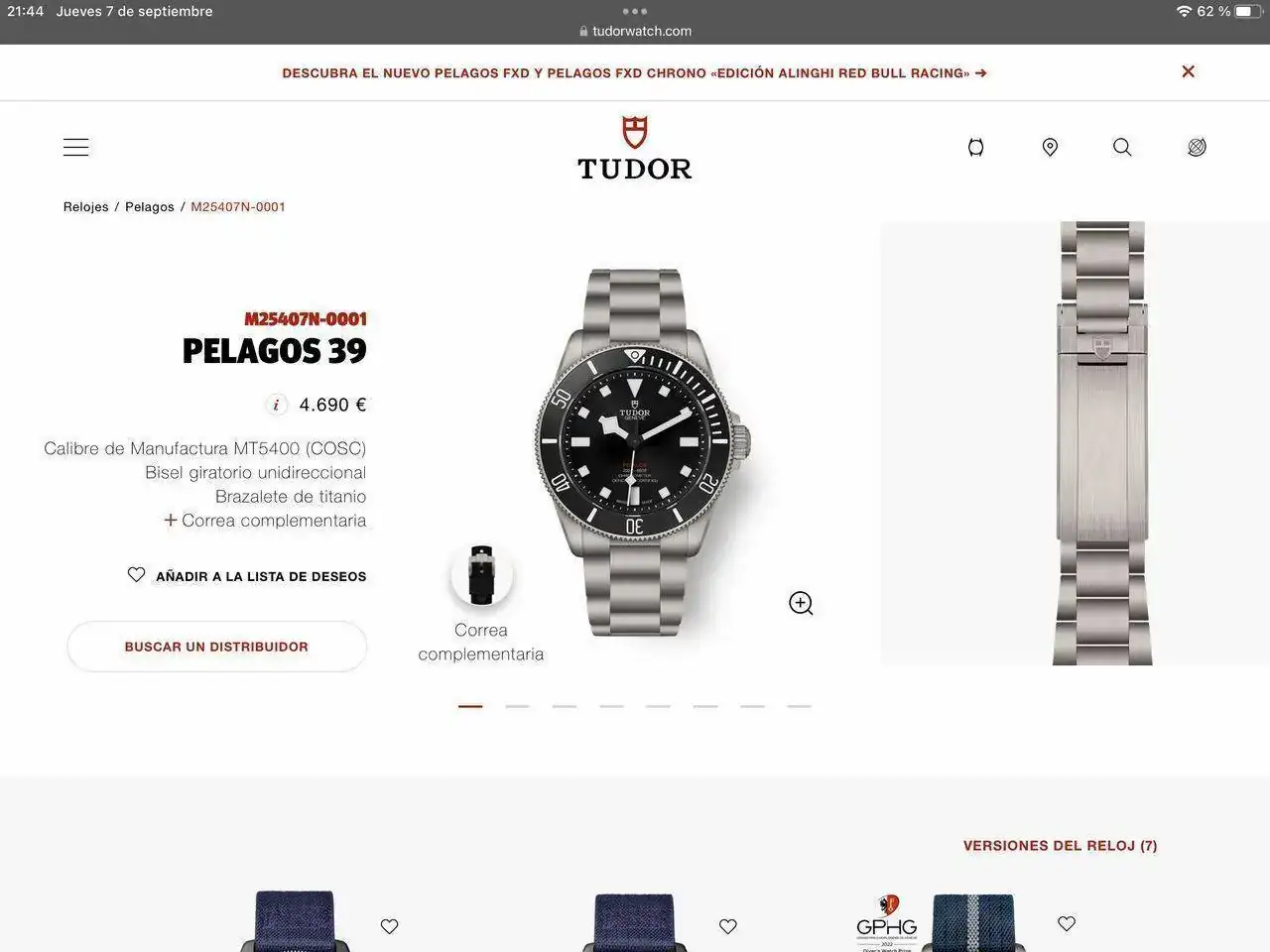This screenshot has width=1270, height=952.
Task: Open the language globe icon
Action: point(1197,147)
